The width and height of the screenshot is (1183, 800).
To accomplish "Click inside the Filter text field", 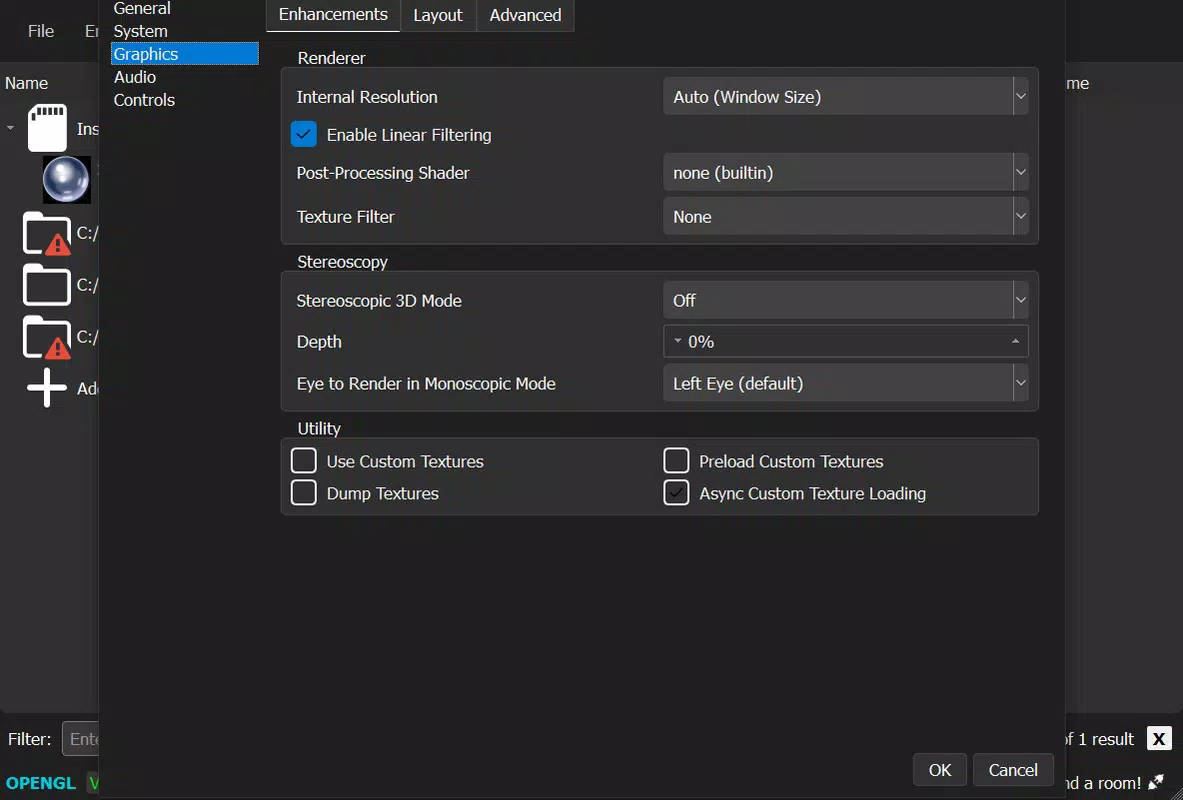I will tap(80, 739).
